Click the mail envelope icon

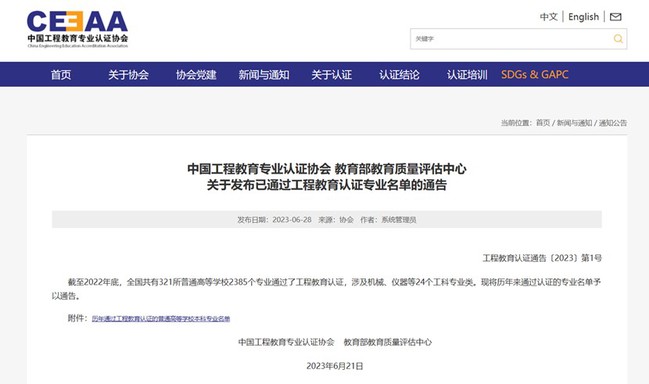615,17
